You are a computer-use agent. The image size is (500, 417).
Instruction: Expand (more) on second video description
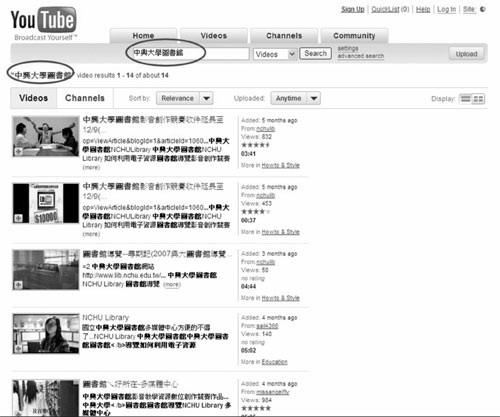pos(91,234)
